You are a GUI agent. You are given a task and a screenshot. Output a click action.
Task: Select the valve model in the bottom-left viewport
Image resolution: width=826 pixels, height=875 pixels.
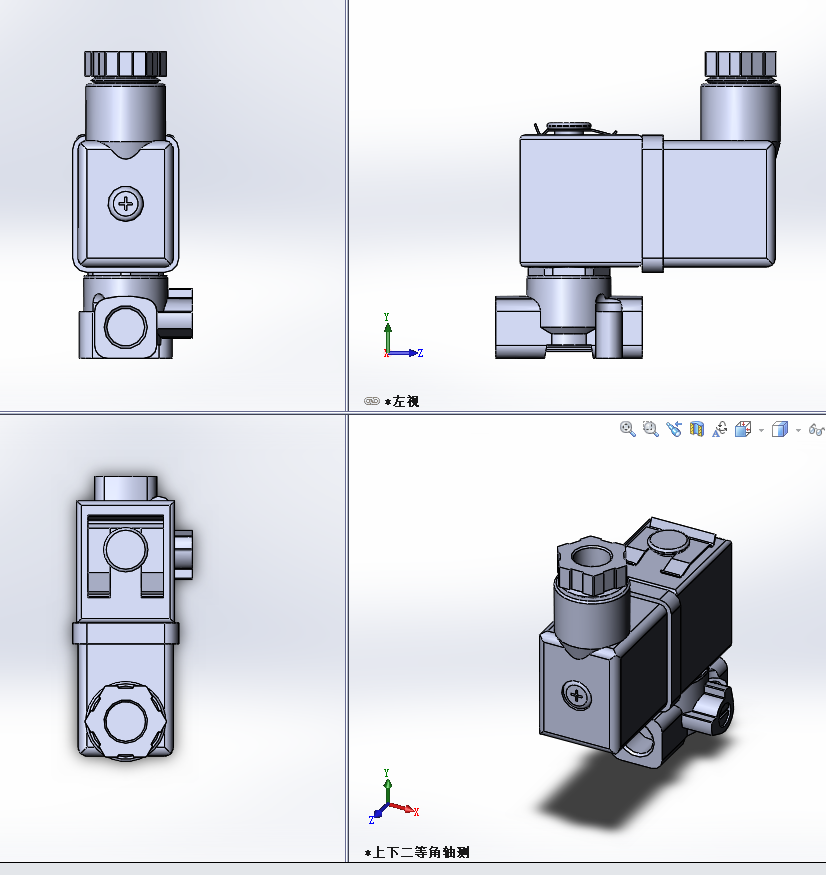click(133, 618)
